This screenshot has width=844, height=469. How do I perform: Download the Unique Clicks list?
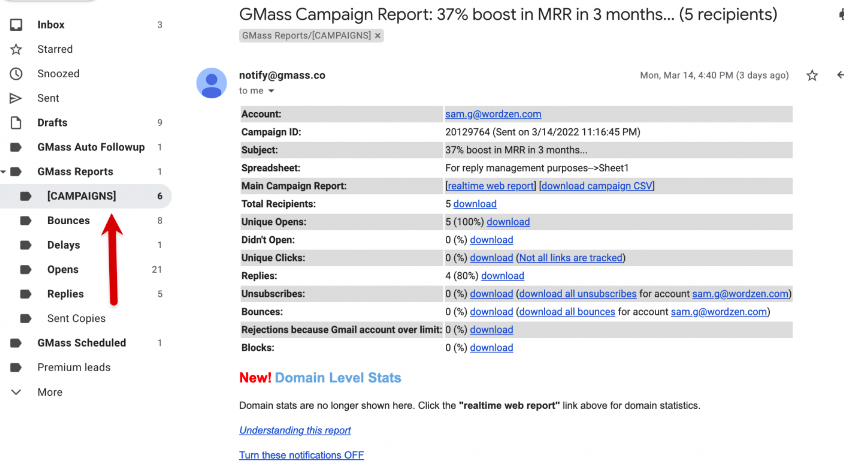point(491,258)
